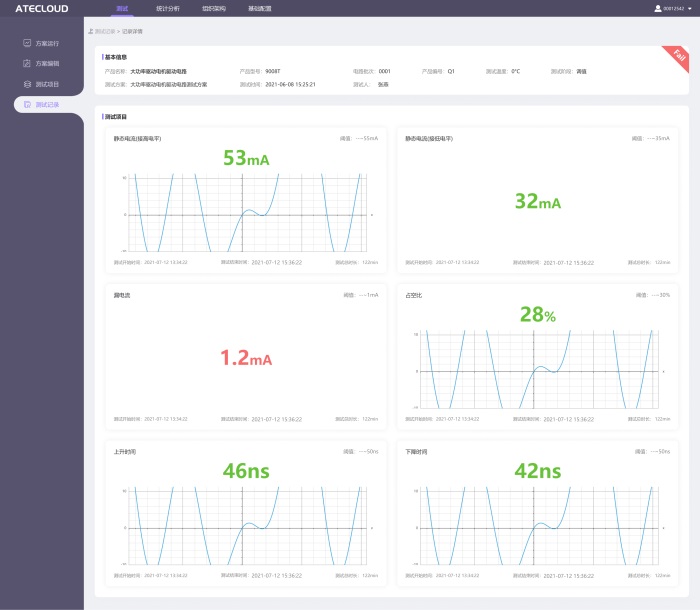Click the 测试项目 stack icon in sidebar
Image resolution: width=700 pixels, height=610 pixels.
[27, 84]
